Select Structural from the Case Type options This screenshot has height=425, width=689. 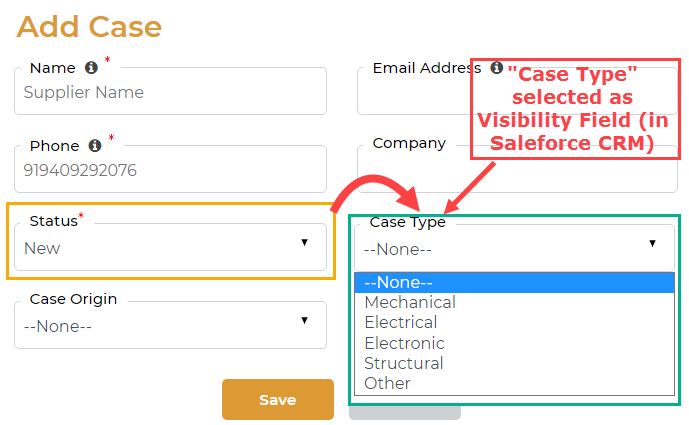tap(404, 363)
